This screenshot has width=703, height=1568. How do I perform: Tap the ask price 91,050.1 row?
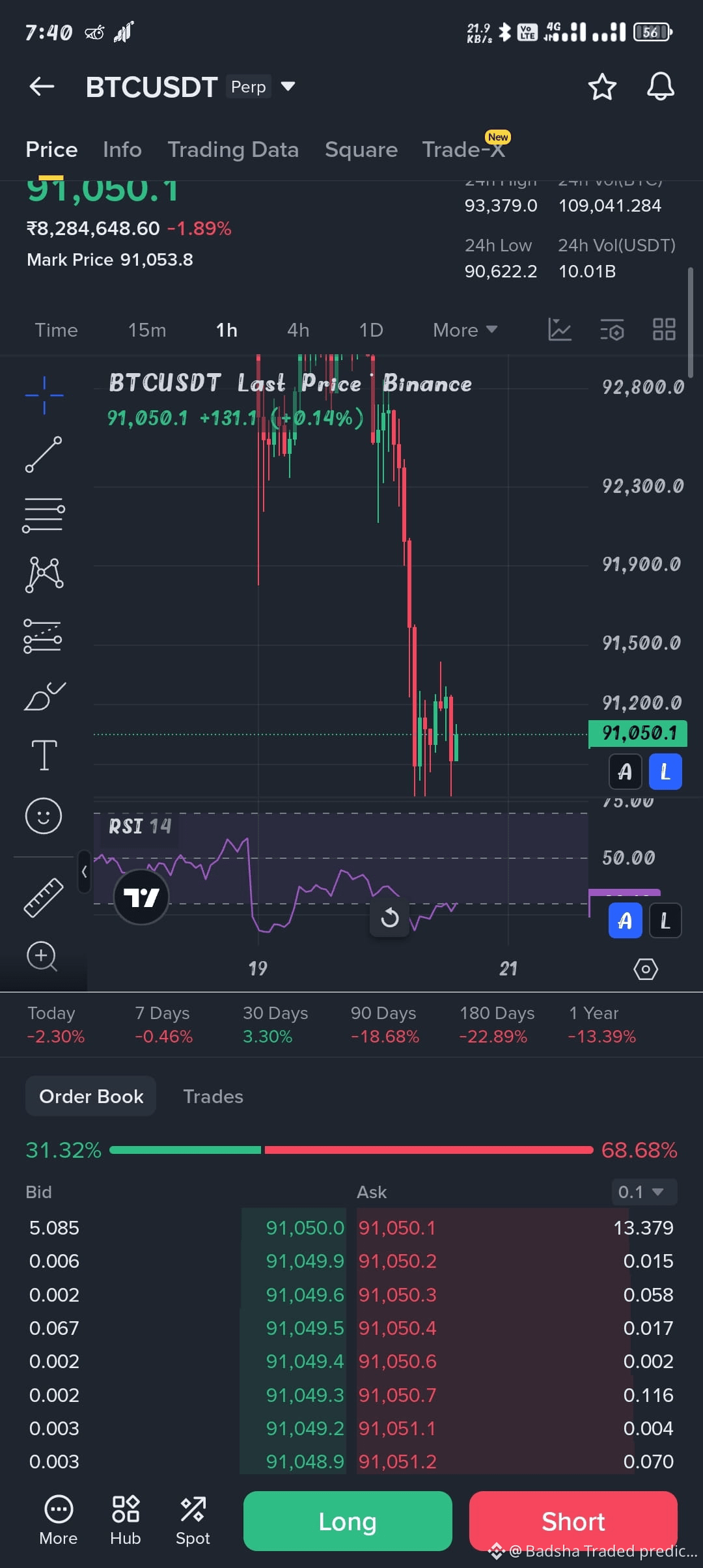[516, 1227]
